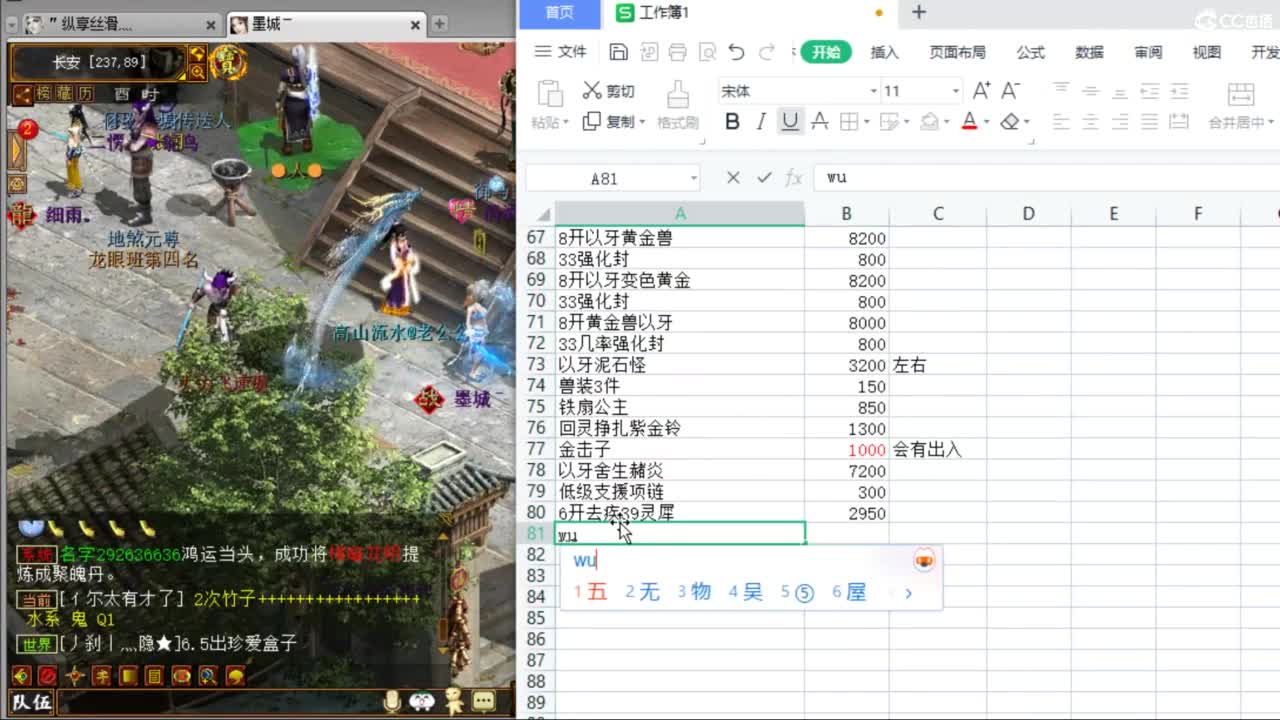1280x720 pixels.
Task: Add a new game window tab with plus
Action: [x=439, y=23]
